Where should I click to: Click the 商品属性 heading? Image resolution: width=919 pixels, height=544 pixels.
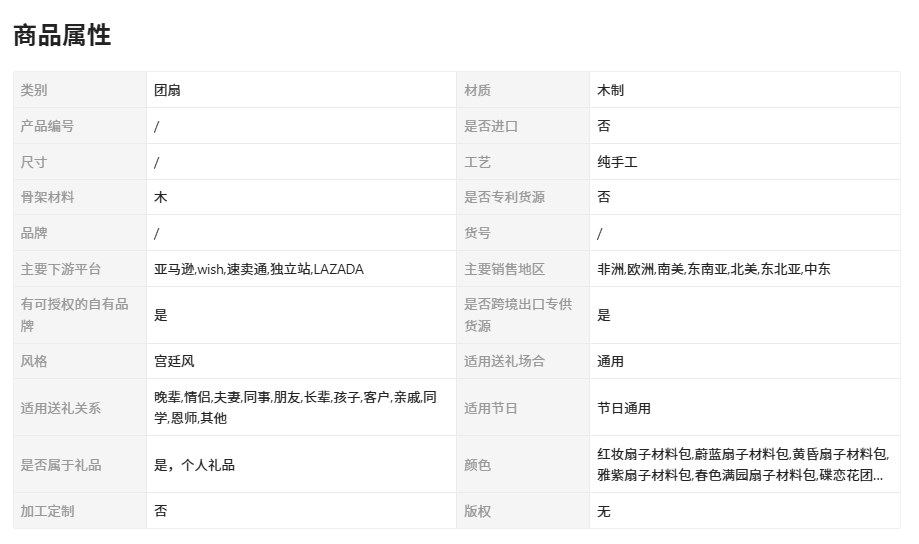62,35
